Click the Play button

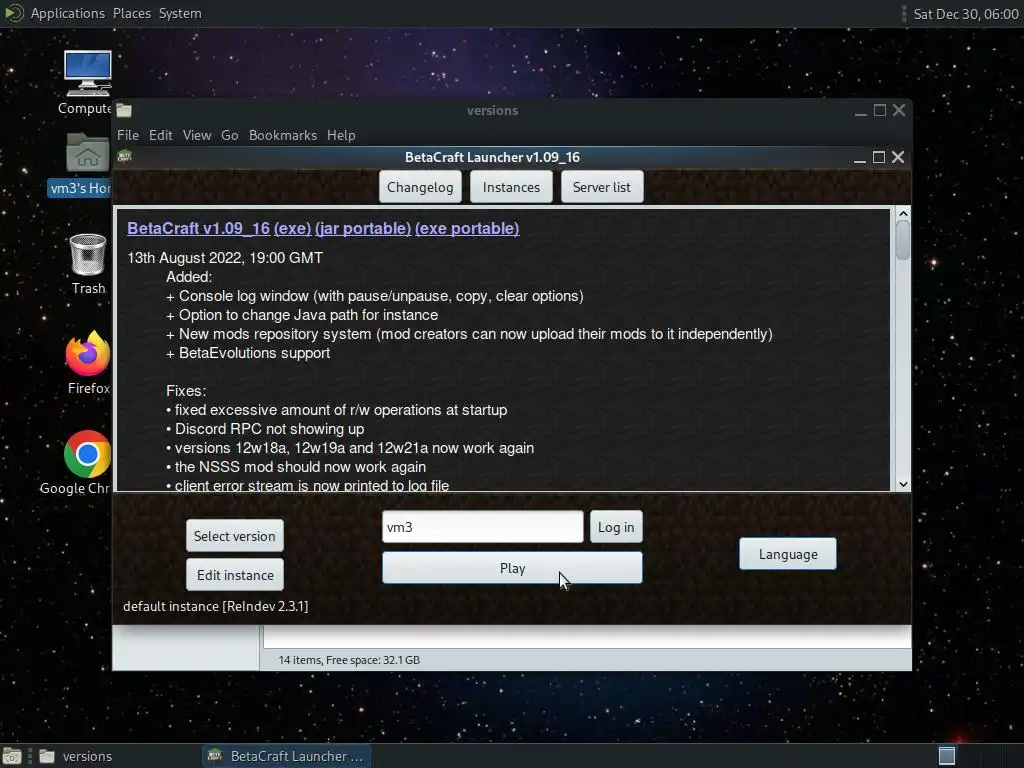(512, 568)
